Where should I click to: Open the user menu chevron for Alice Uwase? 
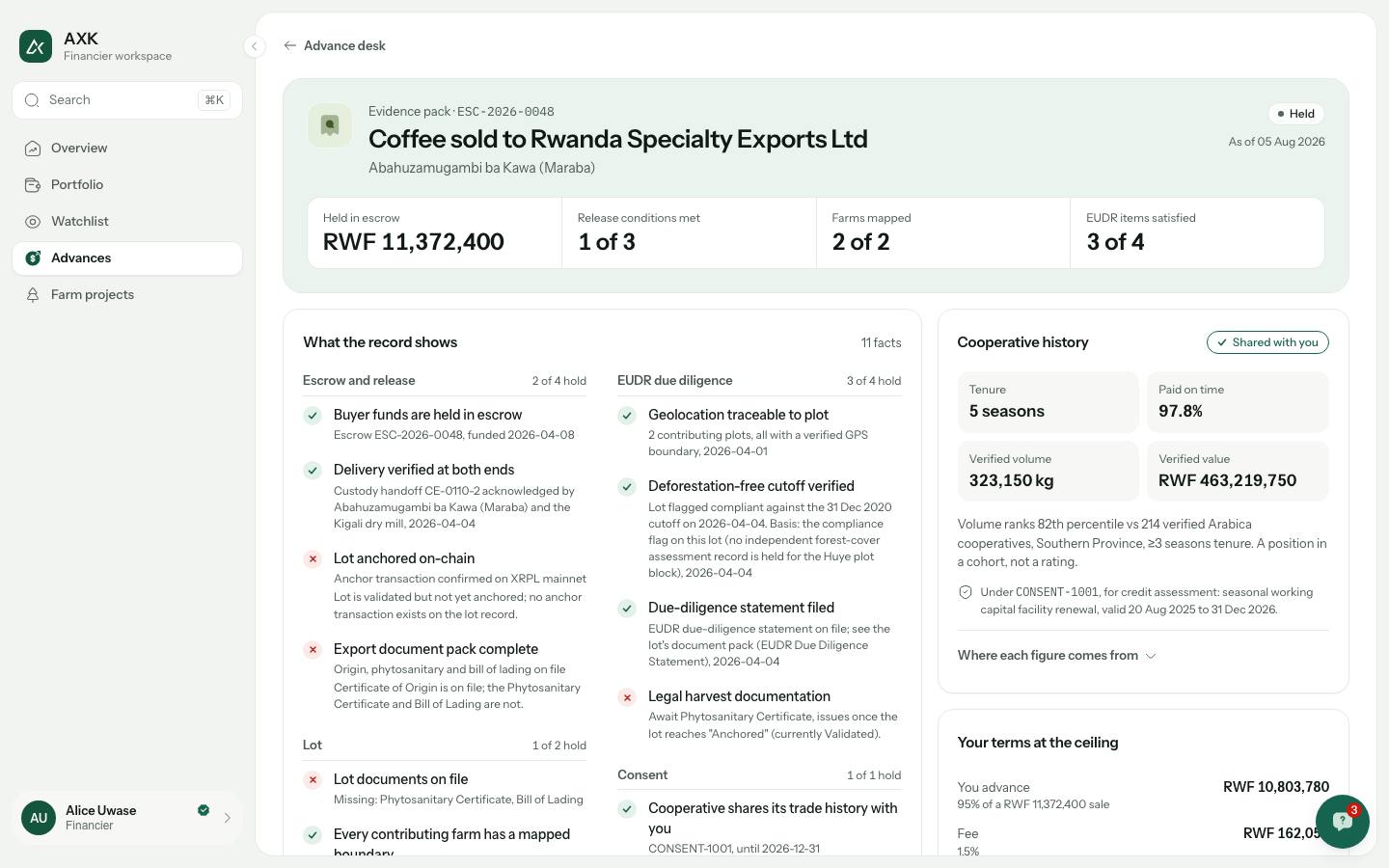[x=228, y=818]
